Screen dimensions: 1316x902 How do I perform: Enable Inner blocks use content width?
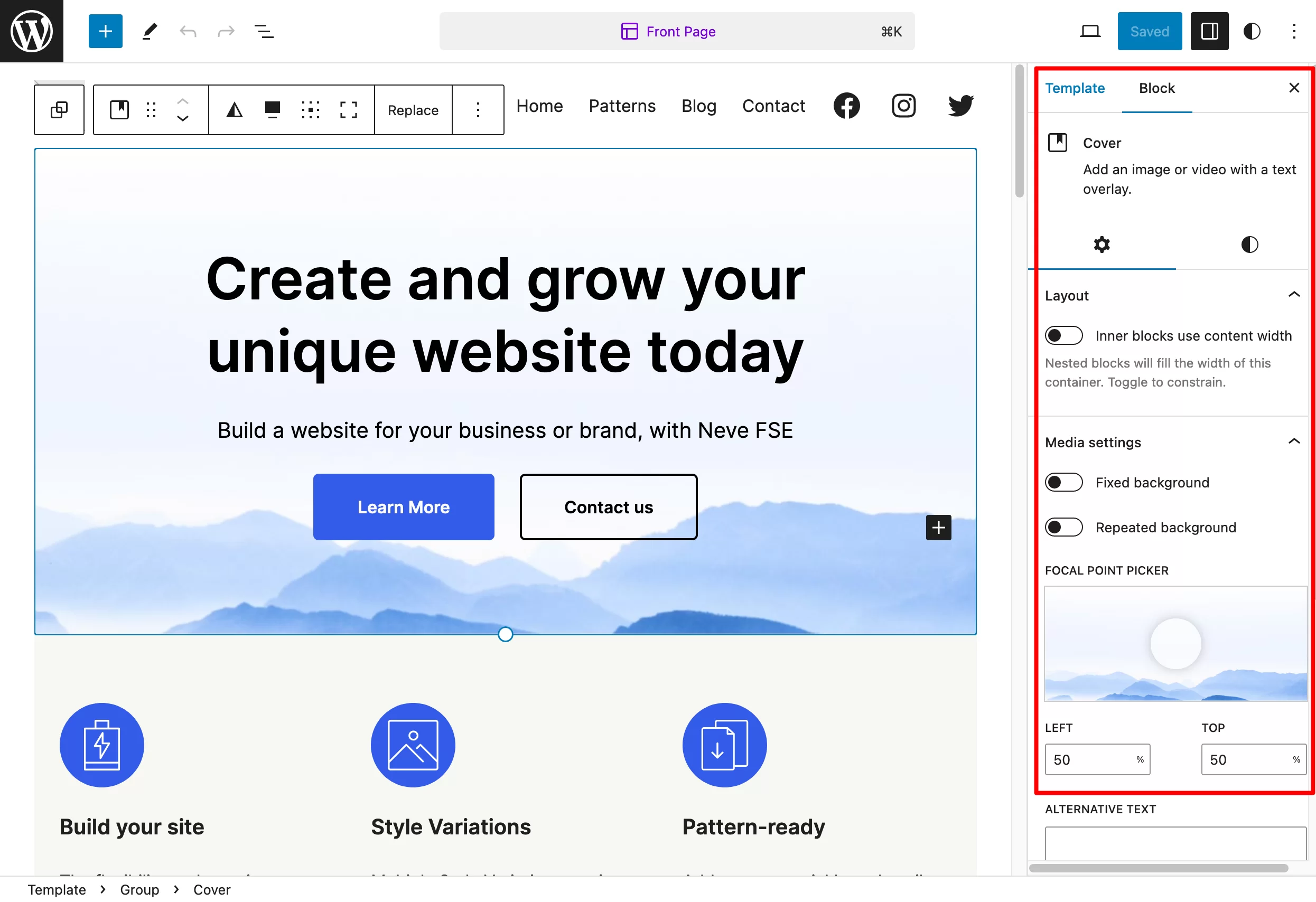tap(1064, 335)
